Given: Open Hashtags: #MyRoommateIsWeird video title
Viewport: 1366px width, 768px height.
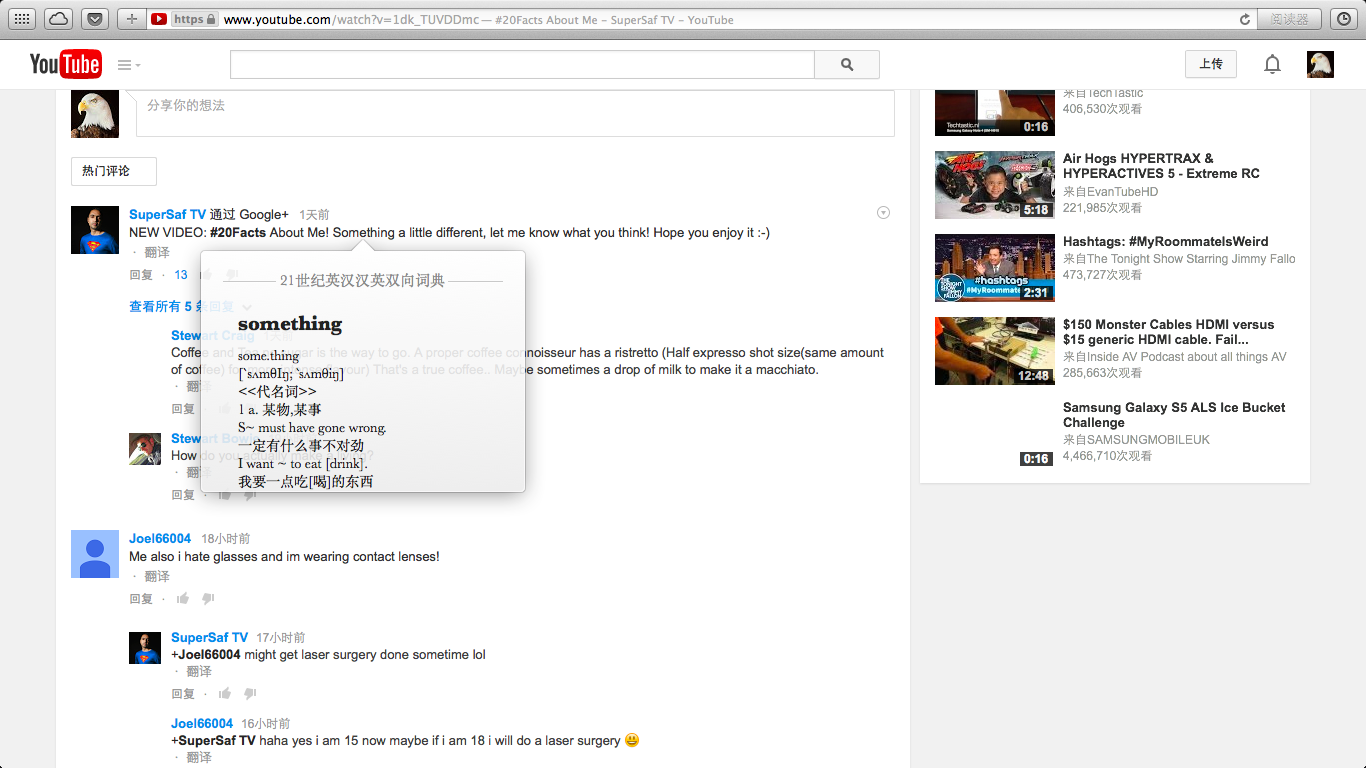Looking at the screenshot, I should click(x=1165, y=241).
